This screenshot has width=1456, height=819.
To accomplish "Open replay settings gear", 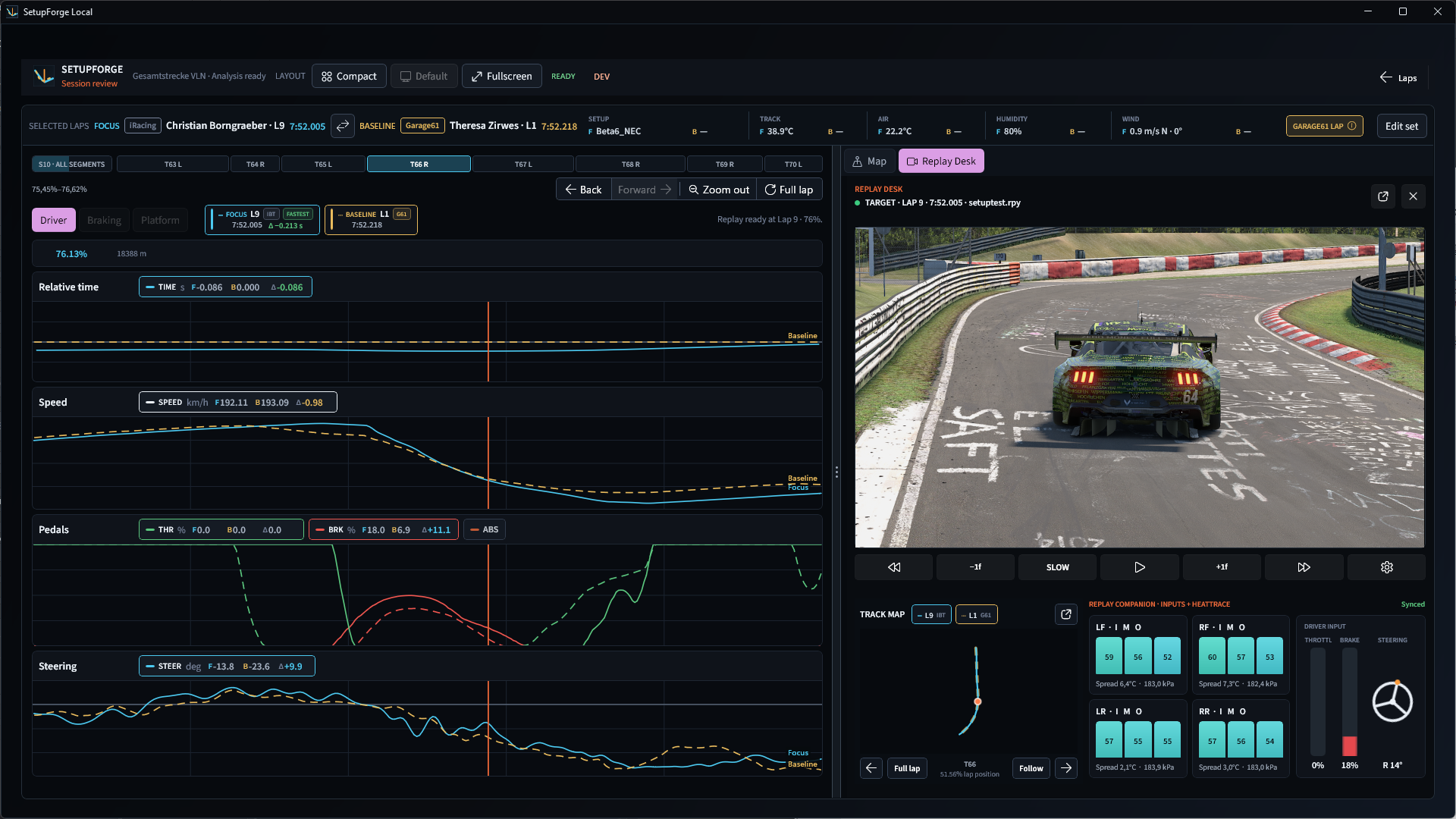I will 1387,567.
